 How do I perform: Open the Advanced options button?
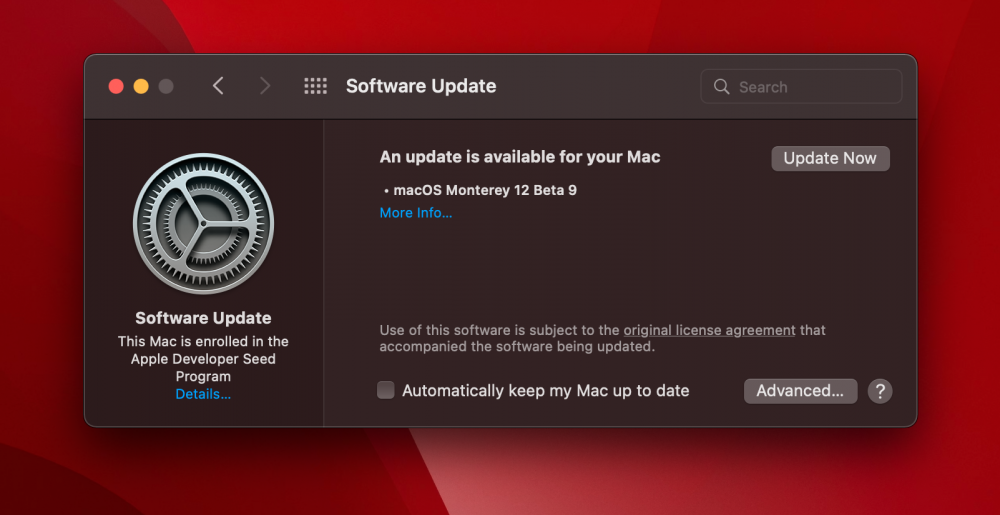pos(800,391)
